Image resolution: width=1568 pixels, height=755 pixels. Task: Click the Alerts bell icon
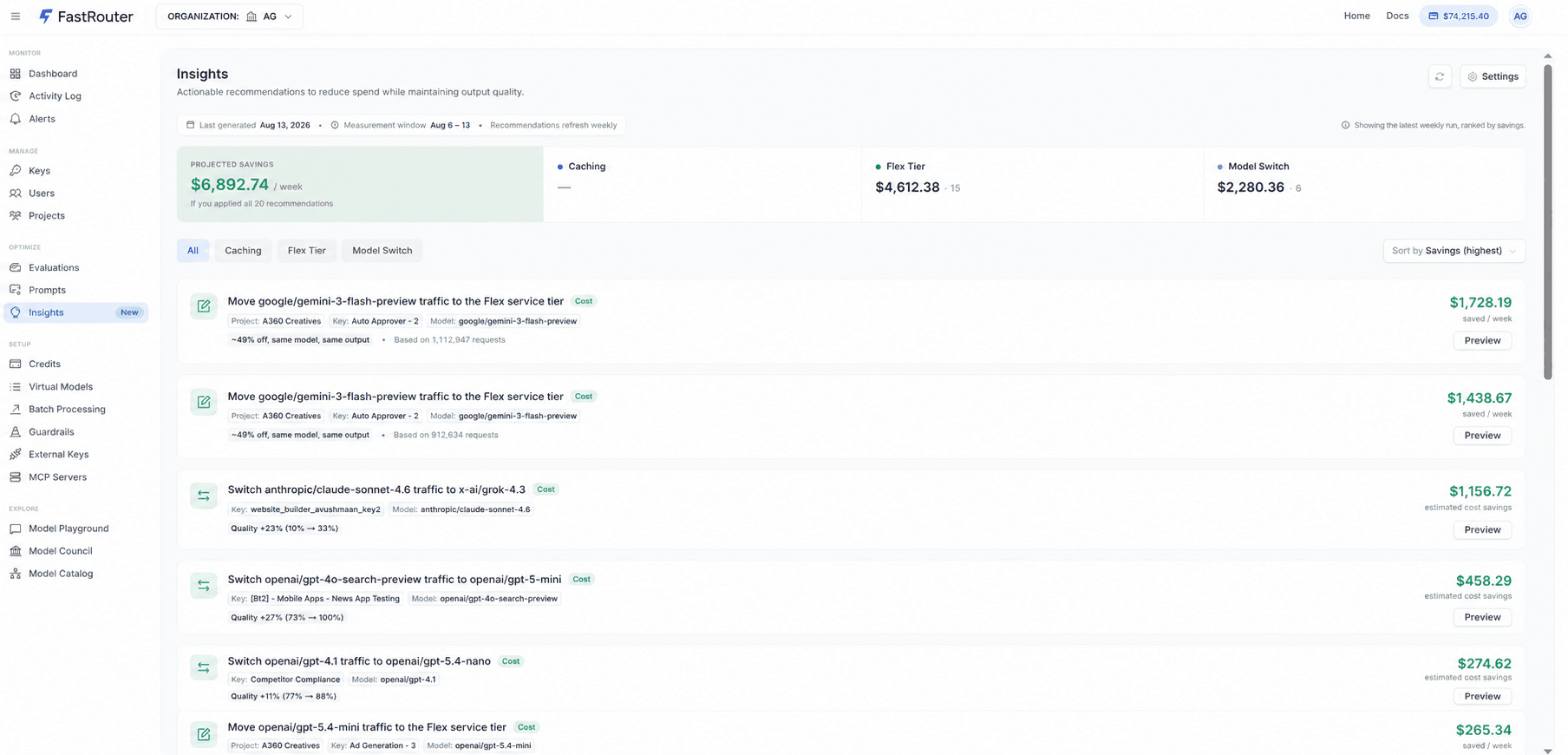pyautogui.click(x=16, y=119)
